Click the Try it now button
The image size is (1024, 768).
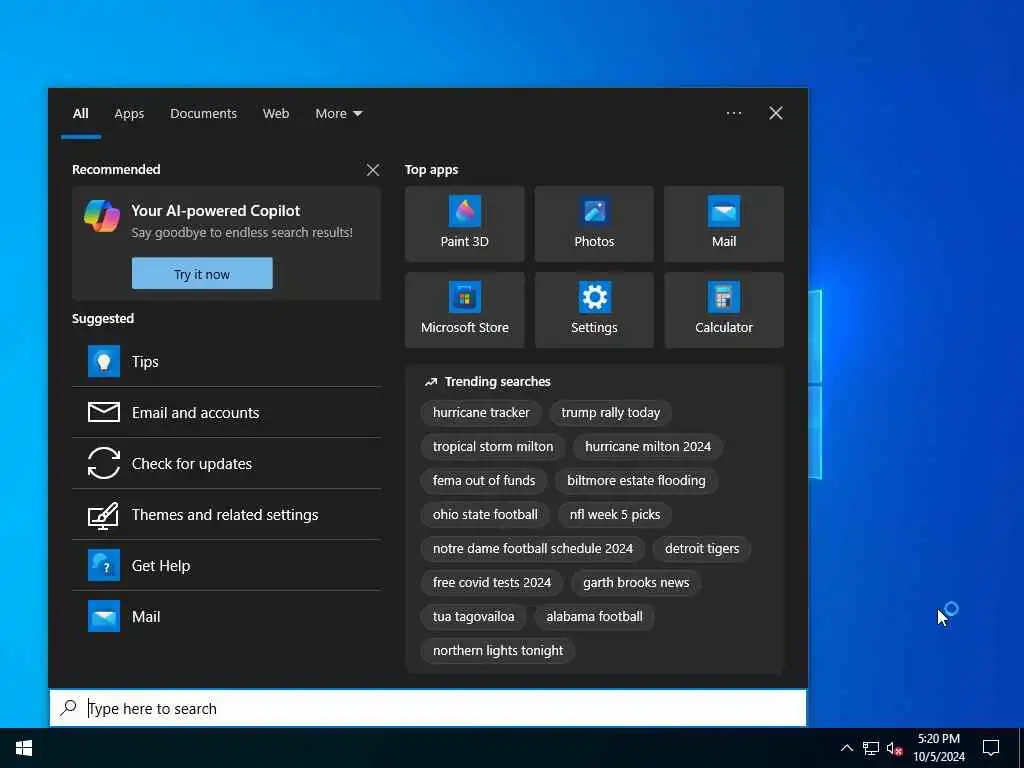click(202, 274)
